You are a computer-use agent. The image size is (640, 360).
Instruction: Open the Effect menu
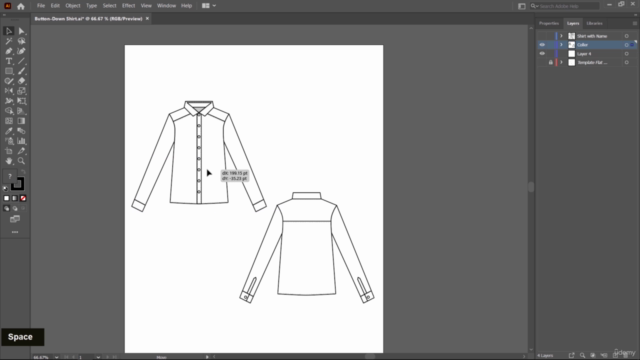[129, 6]
